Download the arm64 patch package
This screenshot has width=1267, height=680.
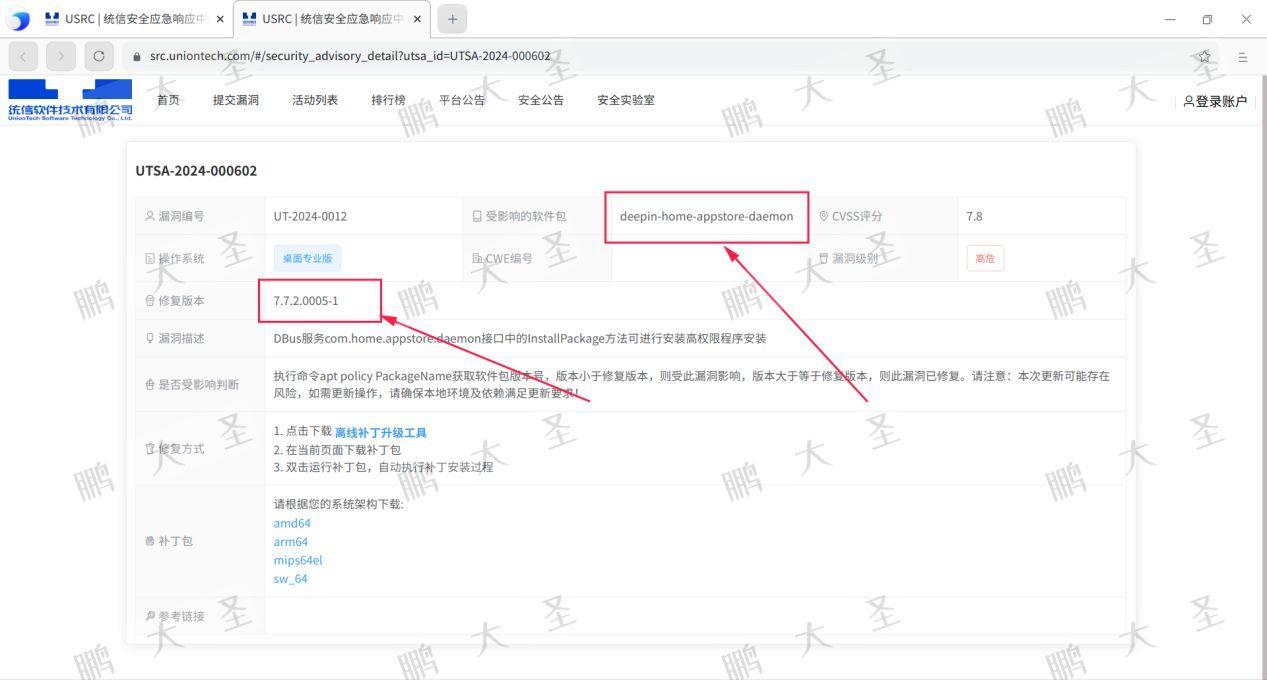pyautogui.click(x=291, y=542)
